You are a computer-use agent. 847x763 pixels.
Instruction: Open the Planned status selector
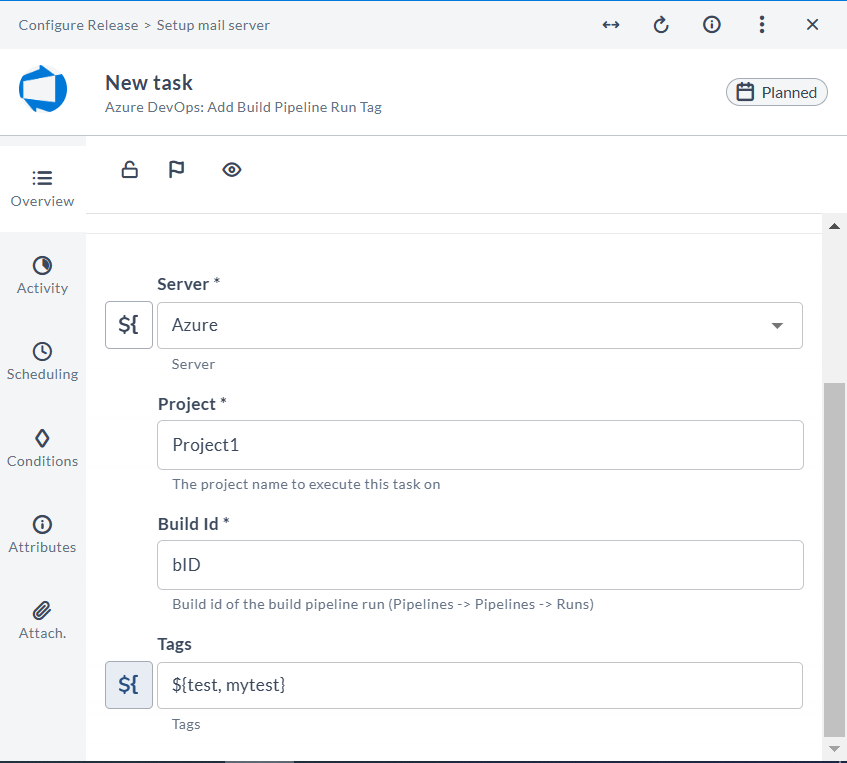776,92
